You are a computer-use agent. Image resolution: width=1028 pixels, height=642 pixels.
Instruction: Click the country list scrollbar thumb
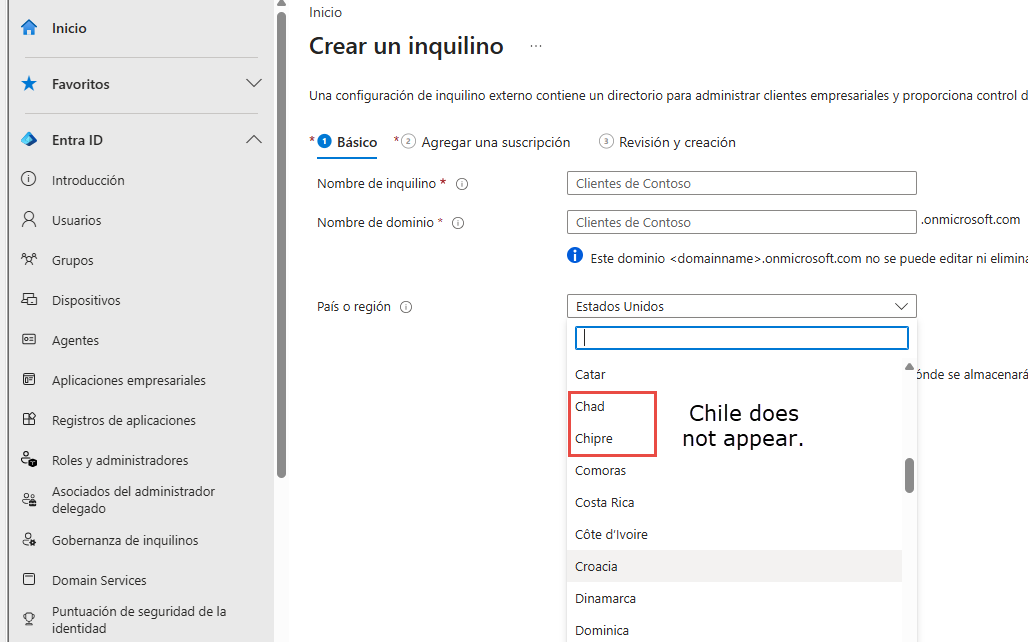(909, 475)
